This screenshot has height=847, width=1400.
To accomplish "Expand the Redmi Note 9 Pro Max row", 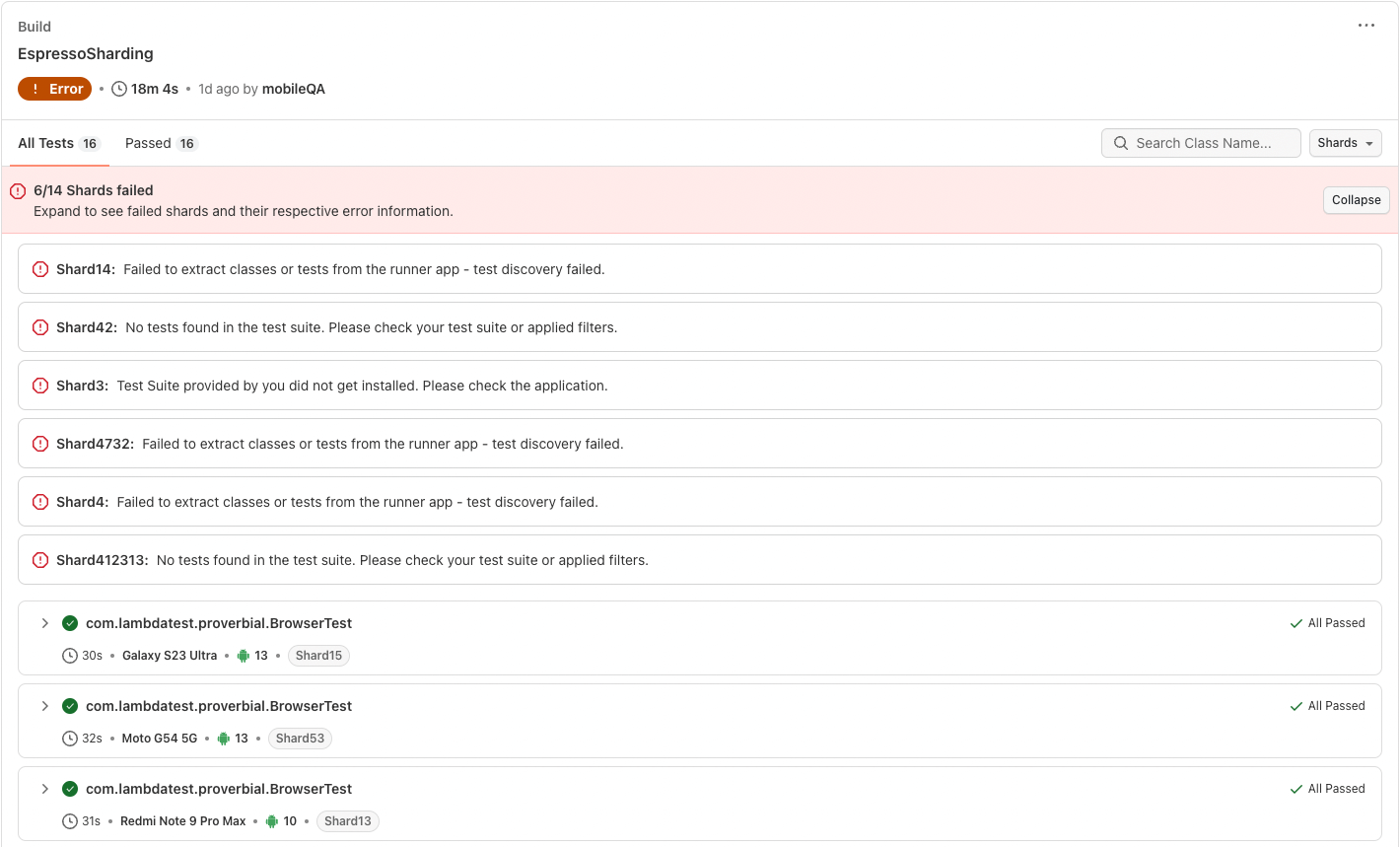I will point(44,789).
